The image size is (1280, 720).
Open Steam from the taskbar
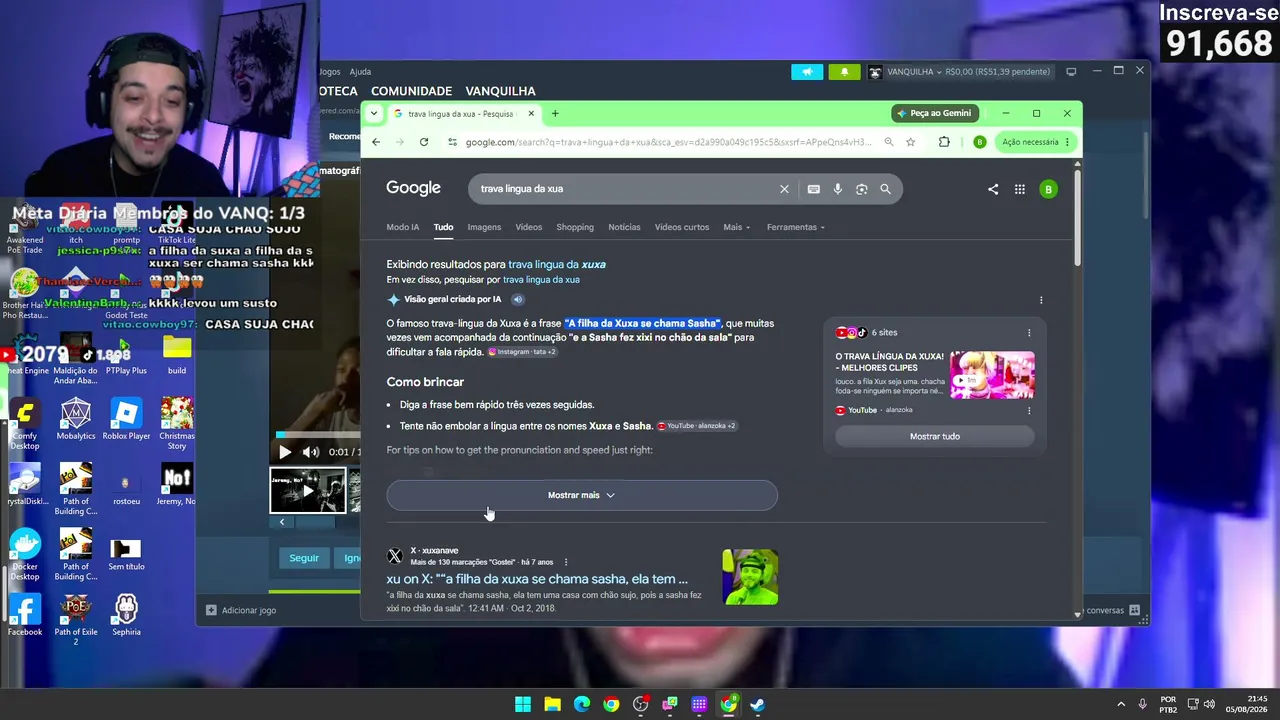[x=758, y=704]
